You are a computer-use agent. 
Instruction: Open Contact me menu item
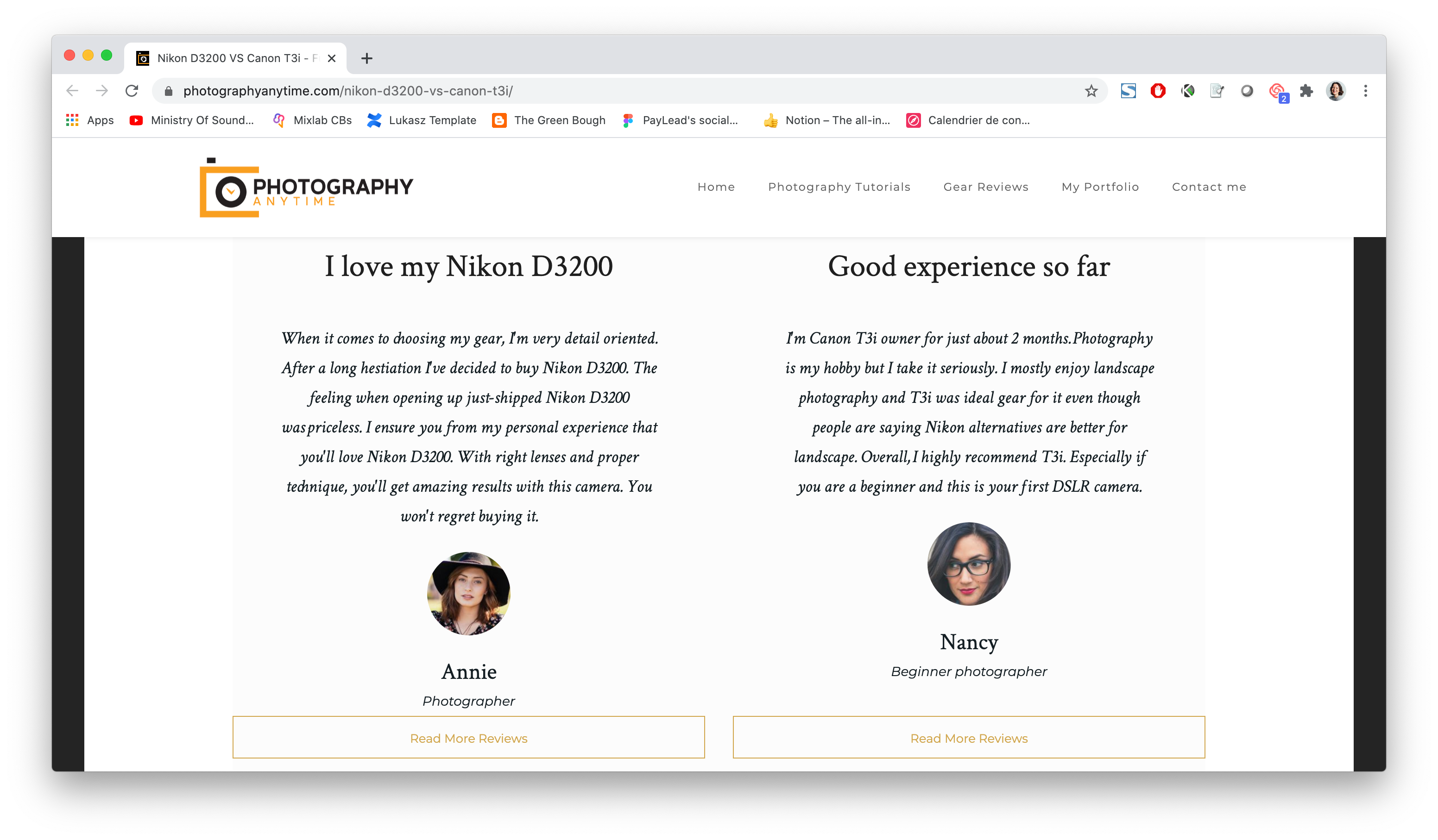pos(1209,187)
